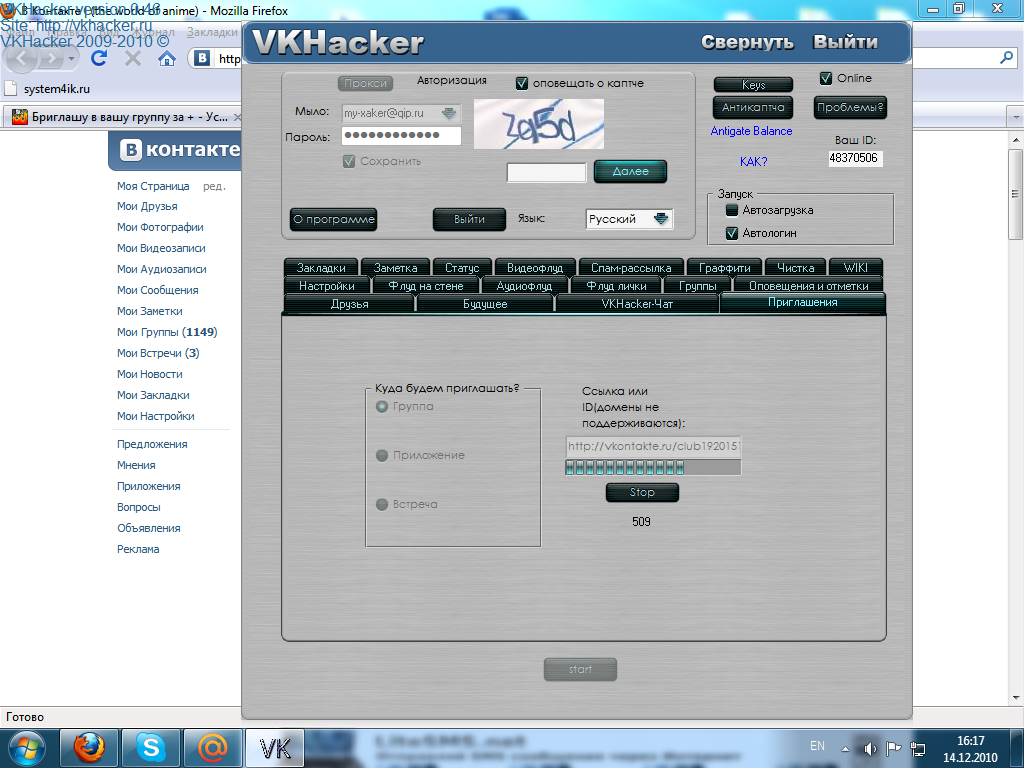The height and width of the screenshot is (768, 1024).
Task: Open Мои Группы in VKontakte sidebar
Action: point(167,332)
